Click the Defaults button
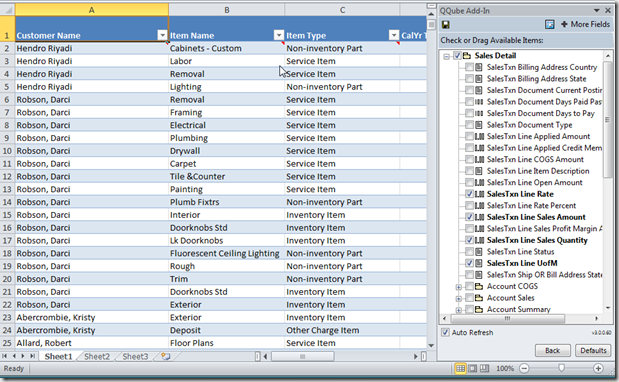Viewport: 619px width, 382px height. click(593, 350)
